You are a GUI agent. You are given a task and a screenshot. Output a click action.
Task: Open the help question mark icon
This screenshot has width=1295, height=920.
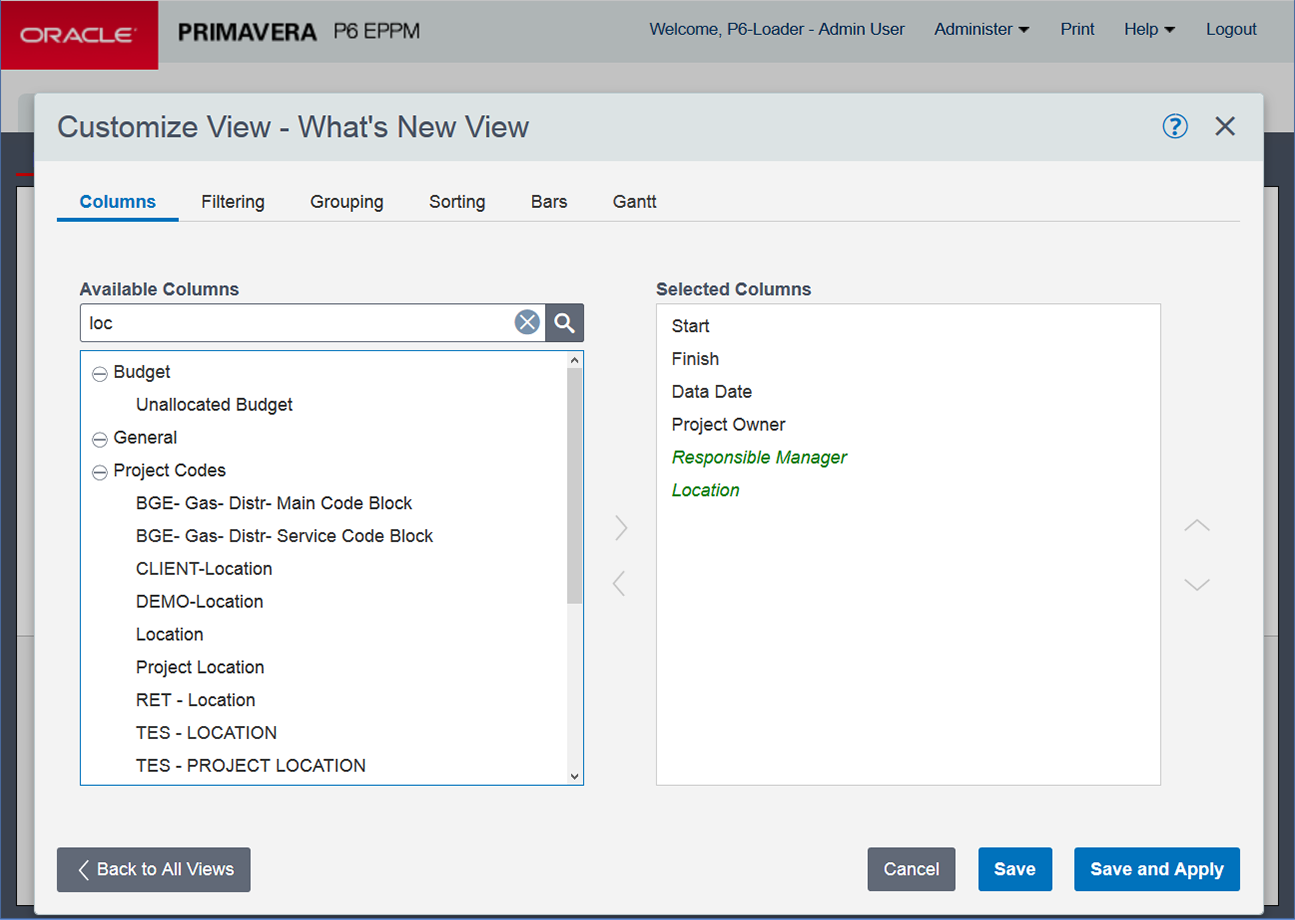coord(1175,126)
